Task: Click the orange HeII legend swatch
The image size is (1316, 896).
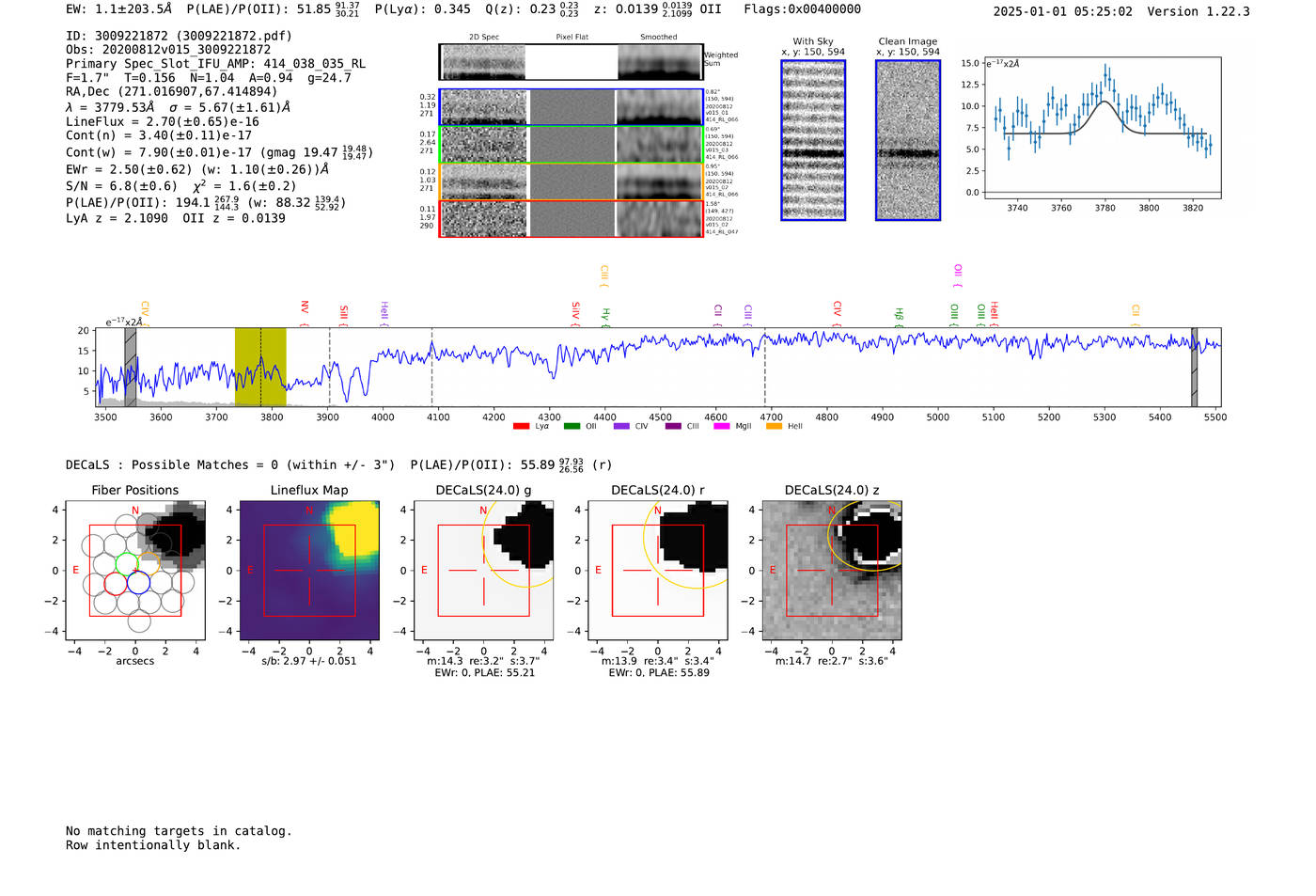Action: click(774, 426)
